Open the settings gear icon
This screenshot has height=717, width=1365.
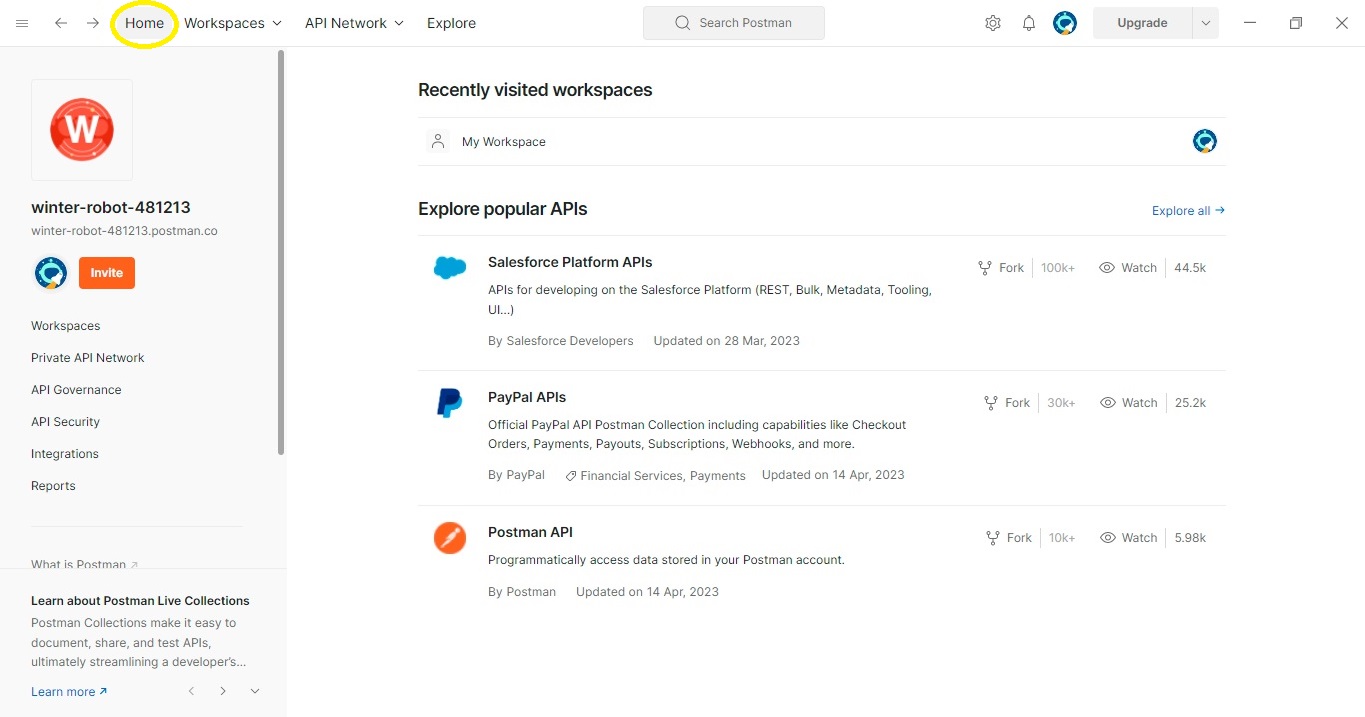coord(992,23)
